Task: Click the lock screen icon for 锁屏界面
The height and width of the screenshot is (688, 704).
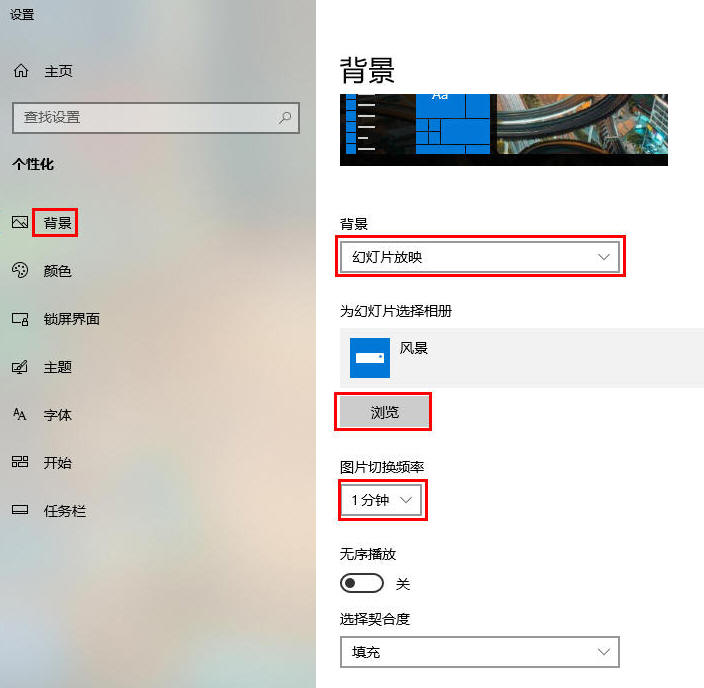Action: pos(20,319)
